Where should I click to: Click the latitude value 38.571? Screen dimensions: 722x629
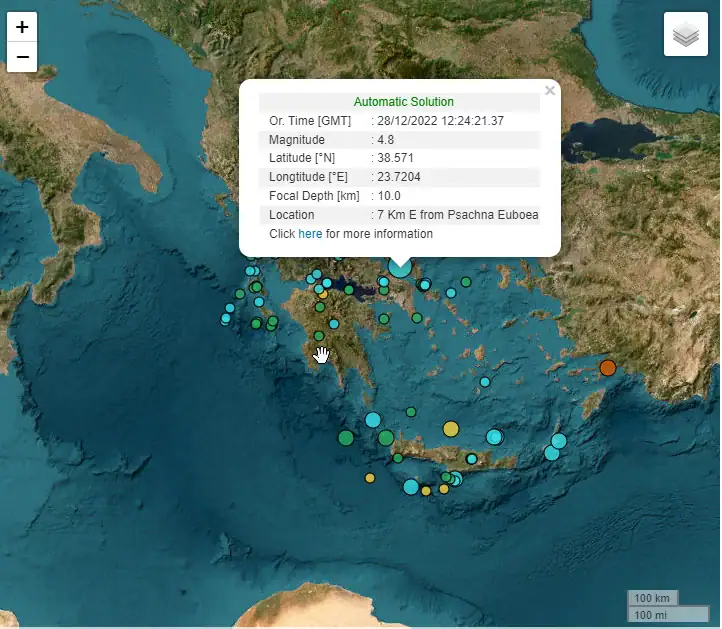(x=395, y=158)
